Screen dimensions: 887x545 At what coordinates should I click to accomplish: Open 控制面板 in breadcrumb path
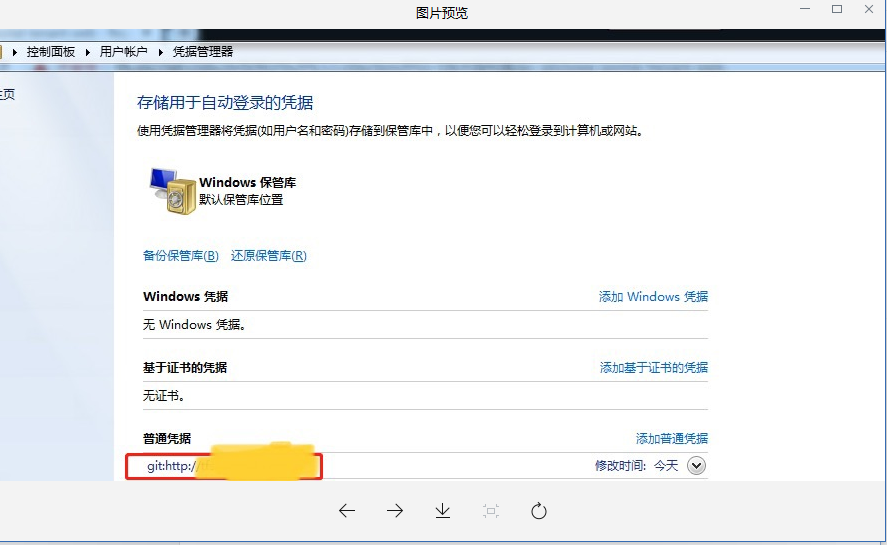pyautogui.click(x=51, y=52)
